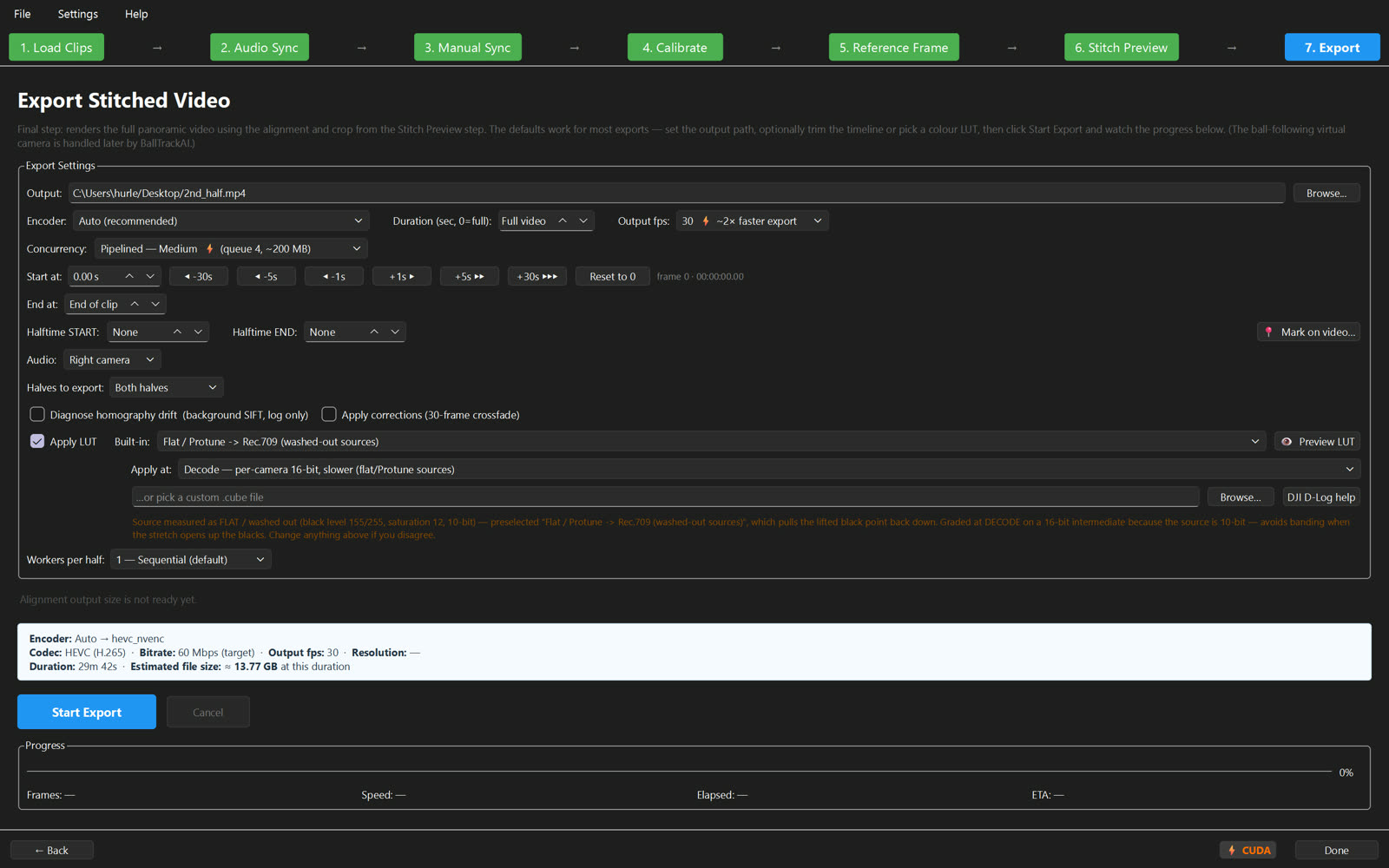Open Workers per half dropdown
This screenshot has height=868, width=1389.
pos(191,559)
